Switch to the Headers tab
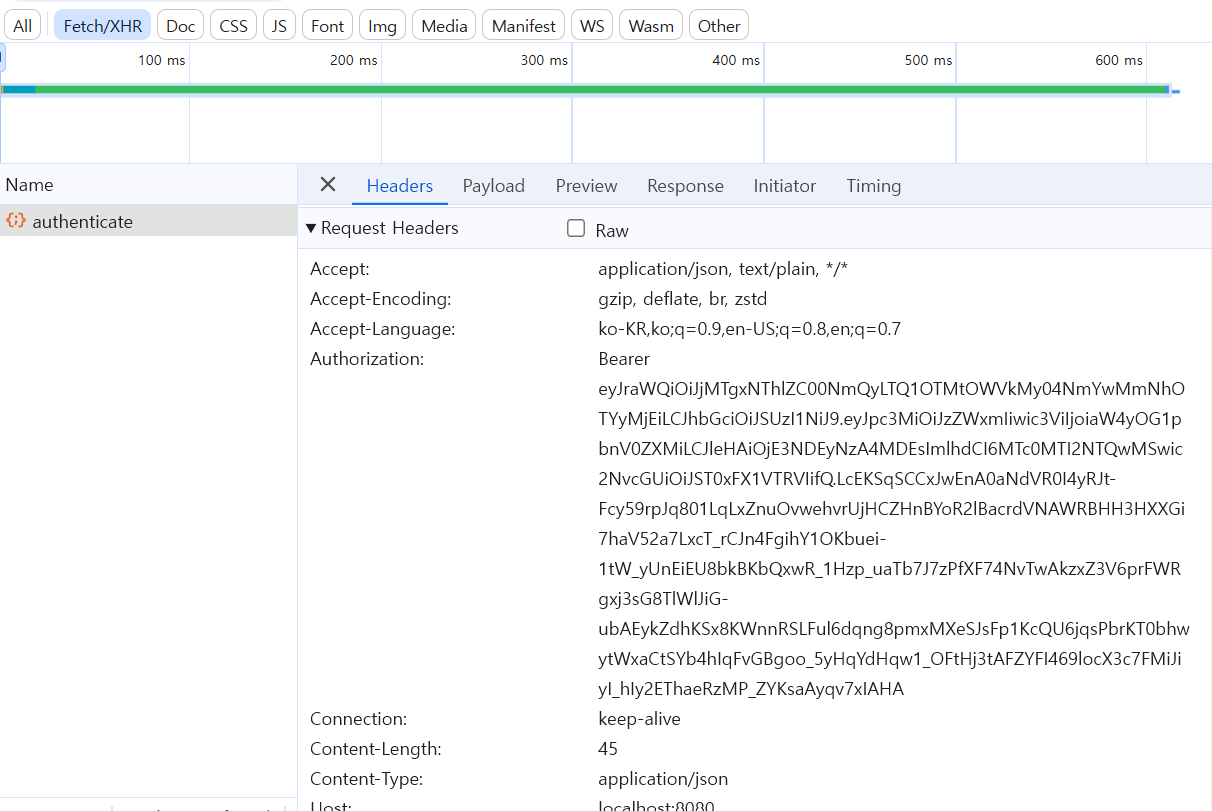 [400, 186]
